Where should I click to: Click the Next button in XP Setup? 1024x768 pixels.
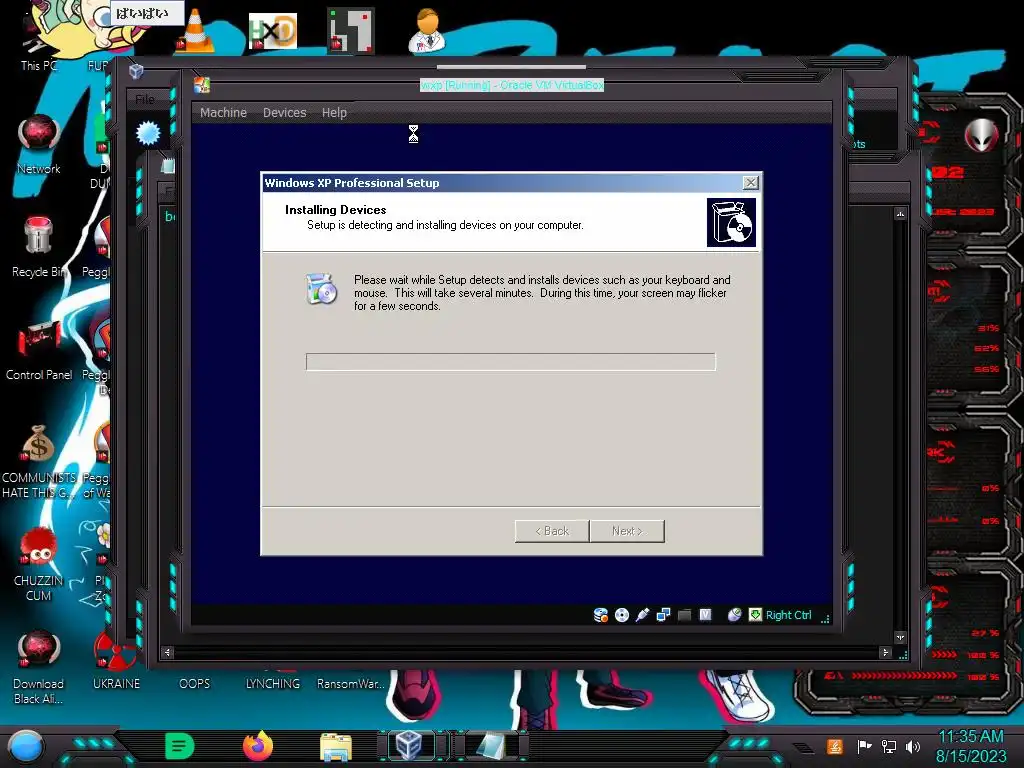[627, 531]
